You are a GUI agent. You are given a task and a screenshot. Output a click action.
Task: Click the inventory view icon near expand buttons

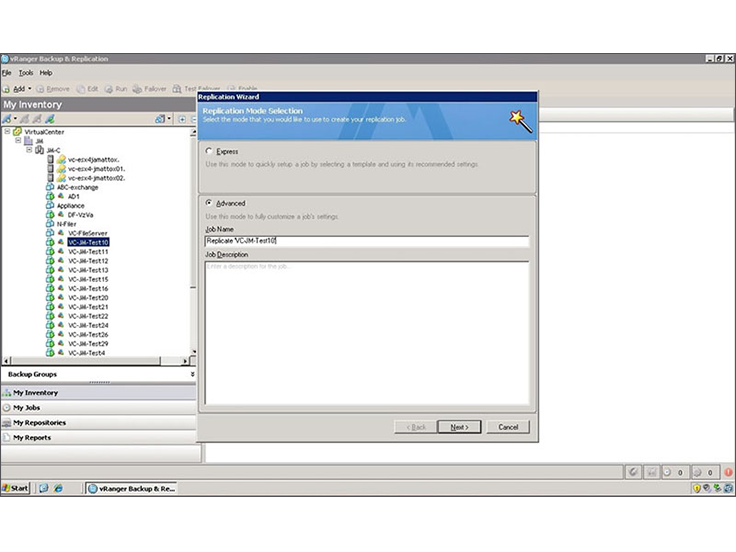(160, 119)
